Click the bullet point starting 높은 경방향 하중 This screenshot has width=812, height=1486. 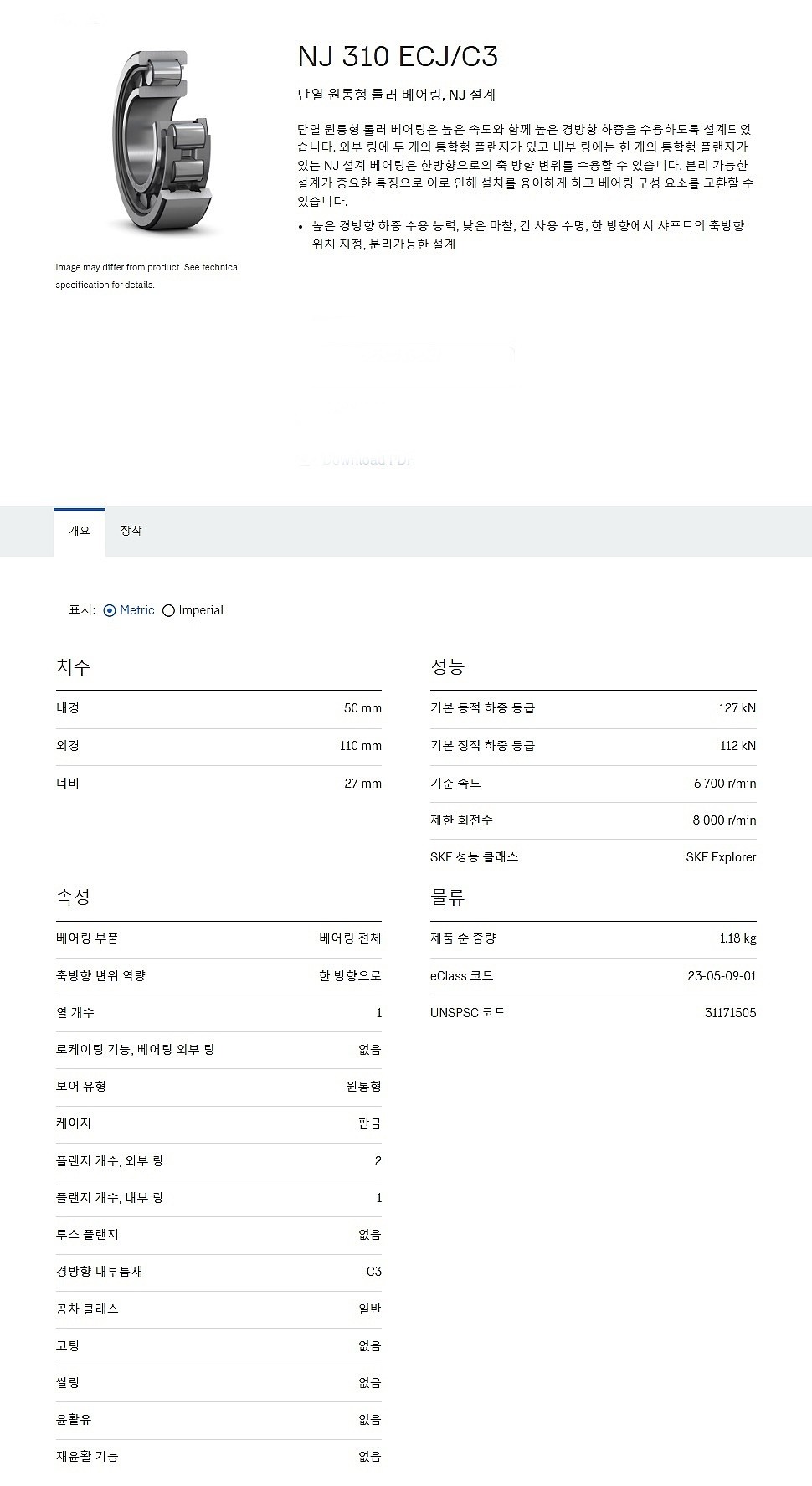click(527, 235)
